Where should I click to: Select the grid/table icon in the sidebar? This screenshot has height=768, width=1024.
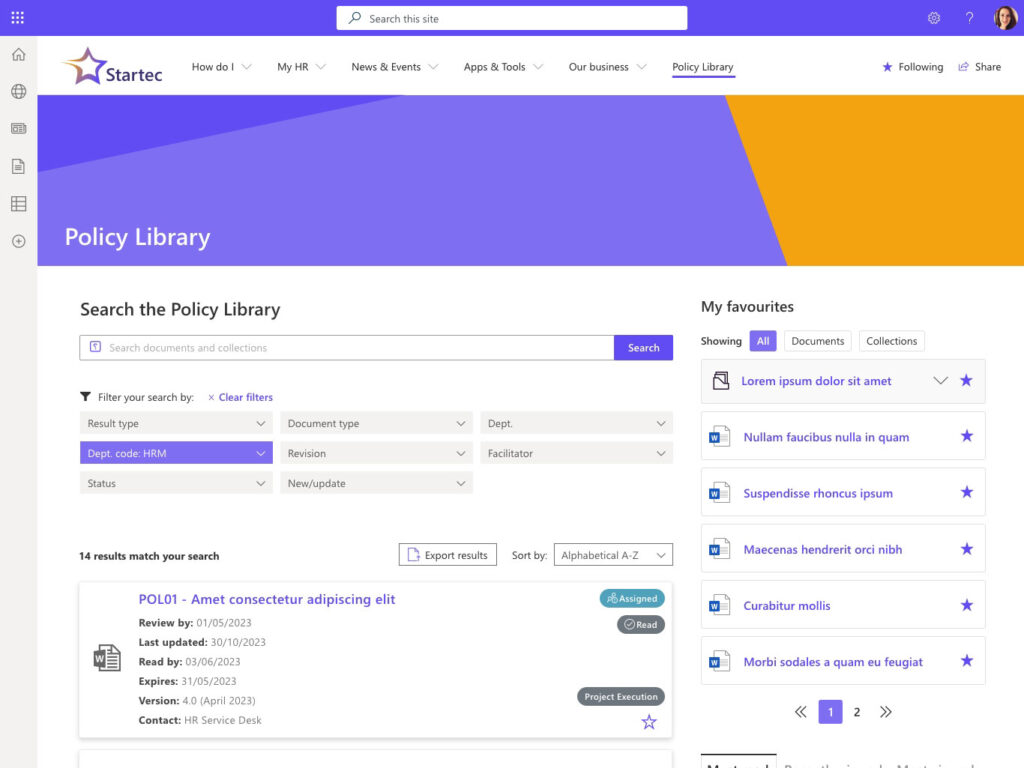point(17,203)
